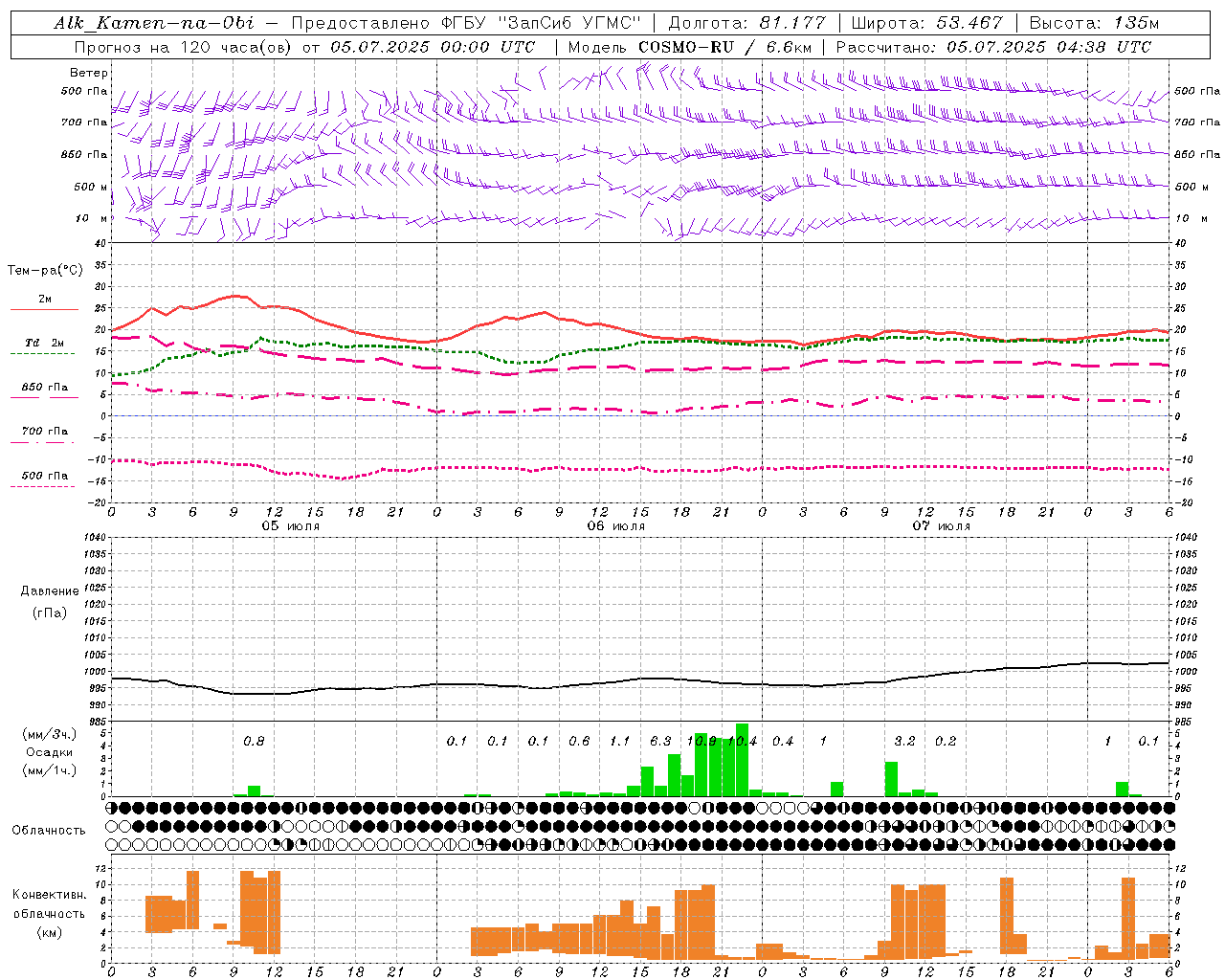Click the 07 июля date label
This screenshot has width=1225, height=980.
point(942,526)
